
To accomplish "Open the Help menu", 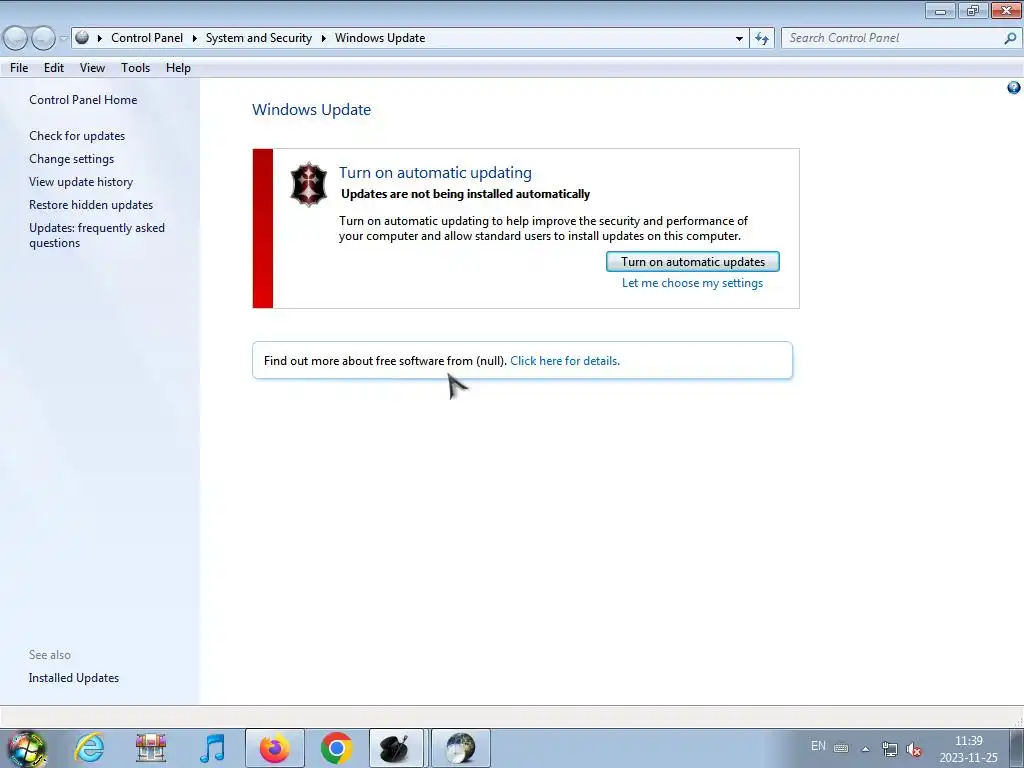I will (178, 68).
